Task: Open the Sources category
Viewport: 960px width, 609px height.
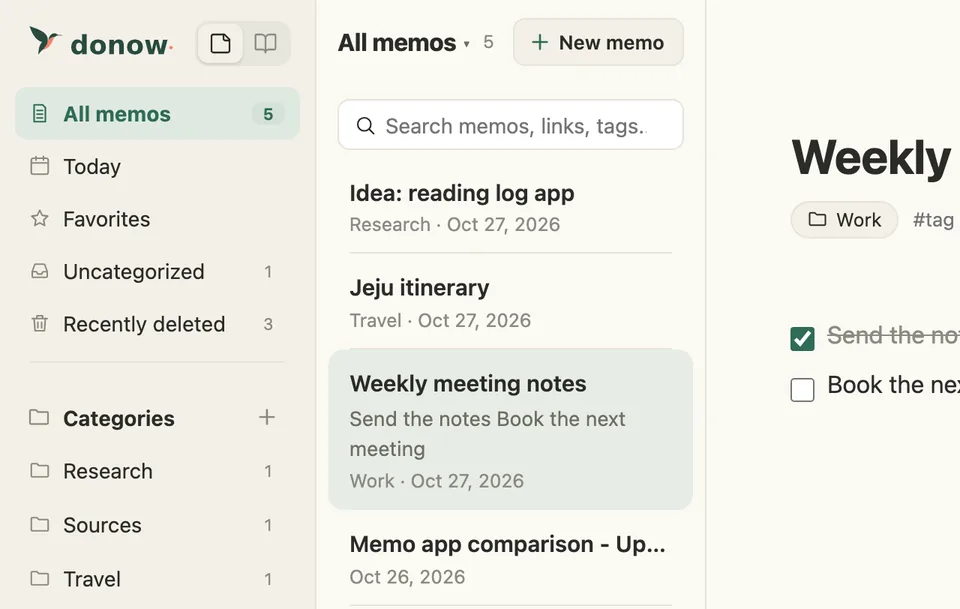Action: pyautogui.click(x=157, y=525)
